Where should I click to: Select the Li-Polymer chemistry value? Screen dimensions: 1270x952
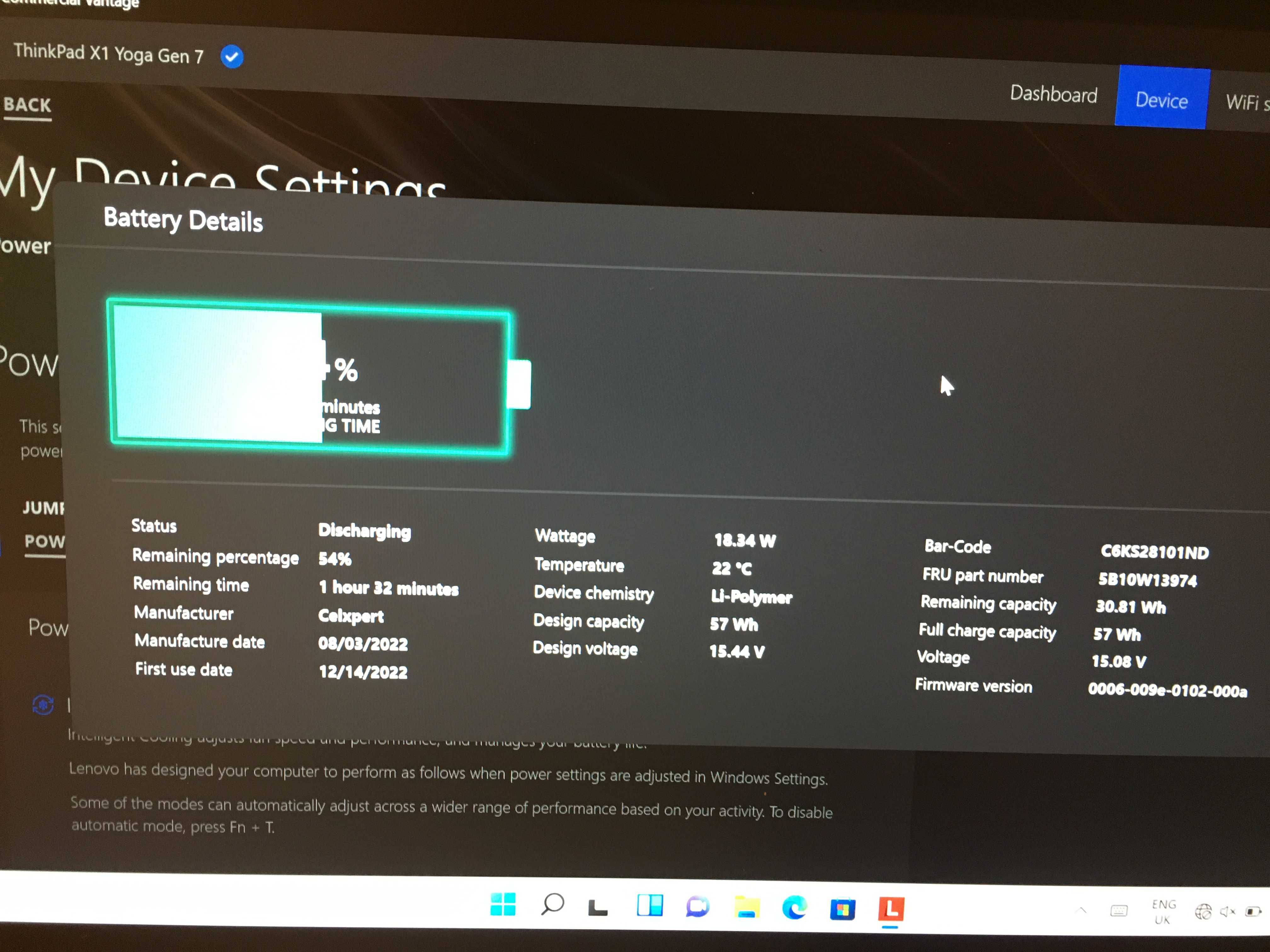click(x=752, y=597)
